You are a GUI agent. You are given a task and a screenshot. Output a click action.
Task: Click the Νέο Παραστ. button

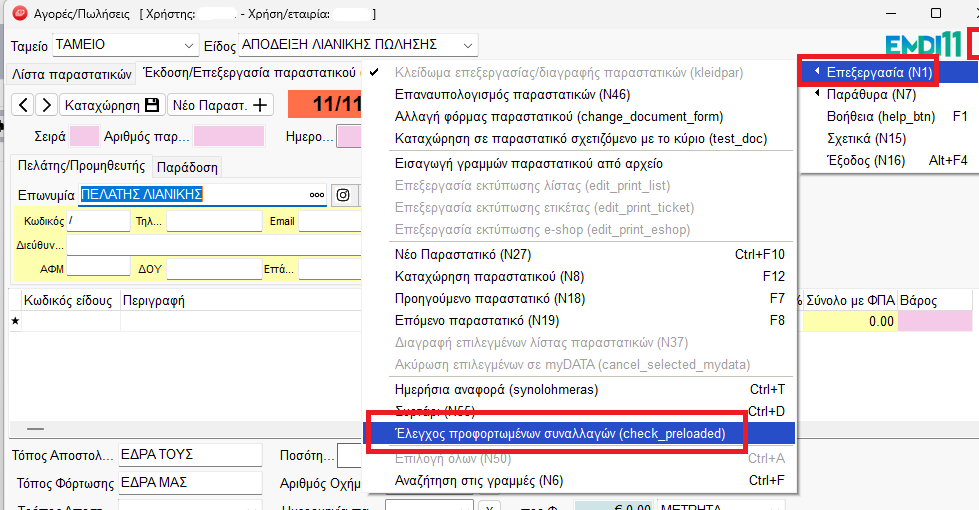click(222, 105)
